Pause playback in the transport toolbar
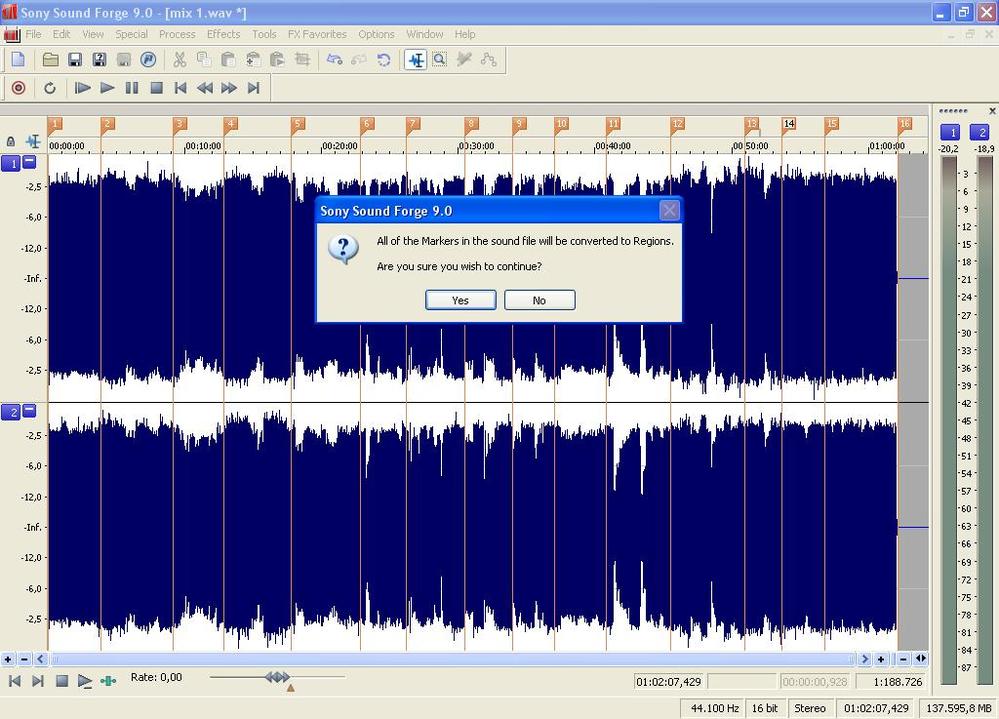Image resolution: width=999 pixels, height=719 pixels. pos(131,88)
